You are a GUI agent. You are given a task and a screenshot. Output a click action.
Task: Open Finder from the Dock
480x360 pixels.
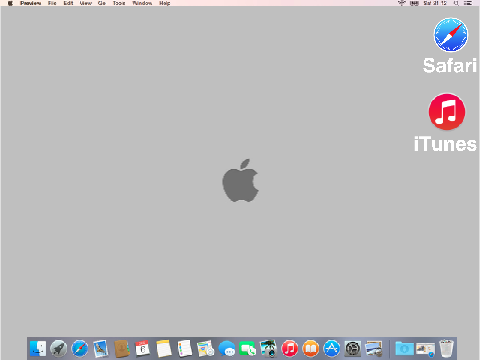(x=38, y=349)
